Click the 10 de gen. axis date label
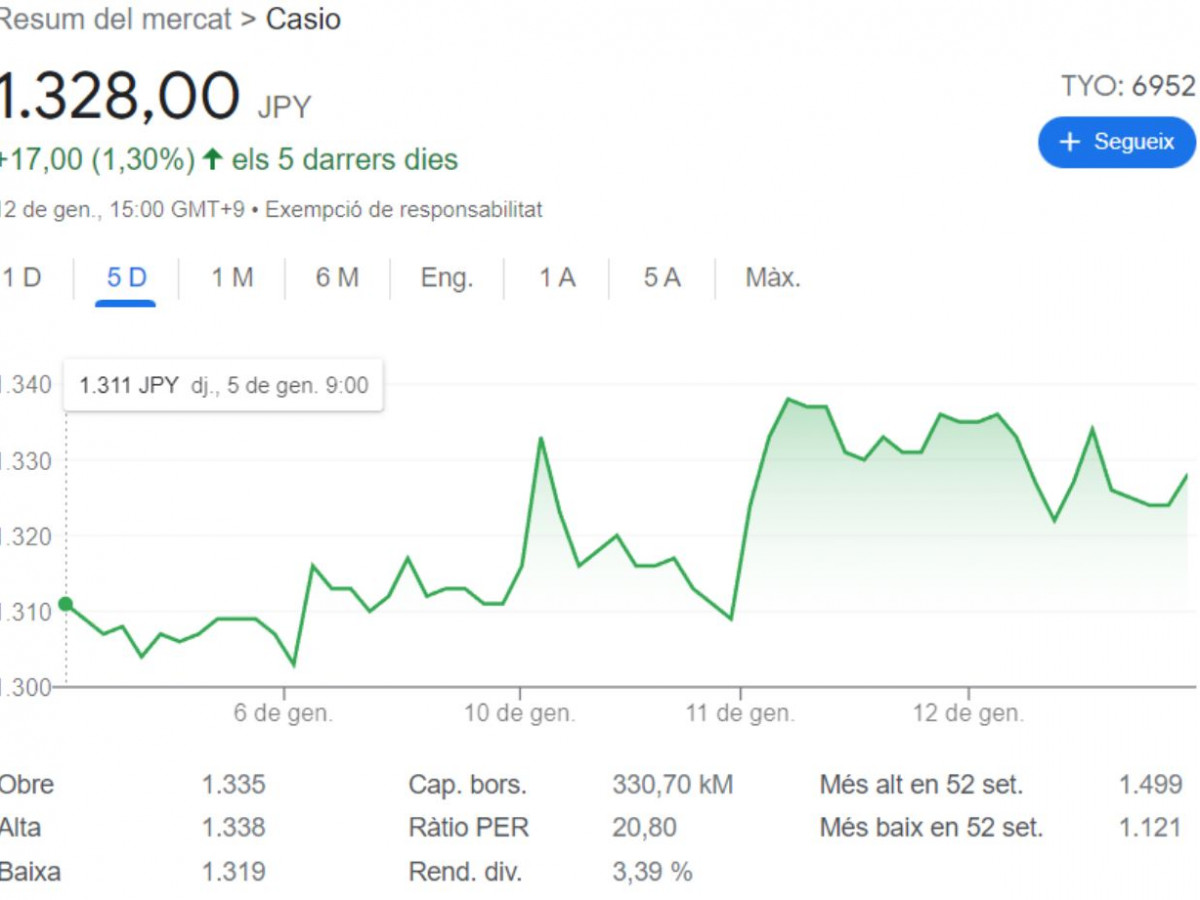Viewport: 1200px width, 900px height. point(520,714)
